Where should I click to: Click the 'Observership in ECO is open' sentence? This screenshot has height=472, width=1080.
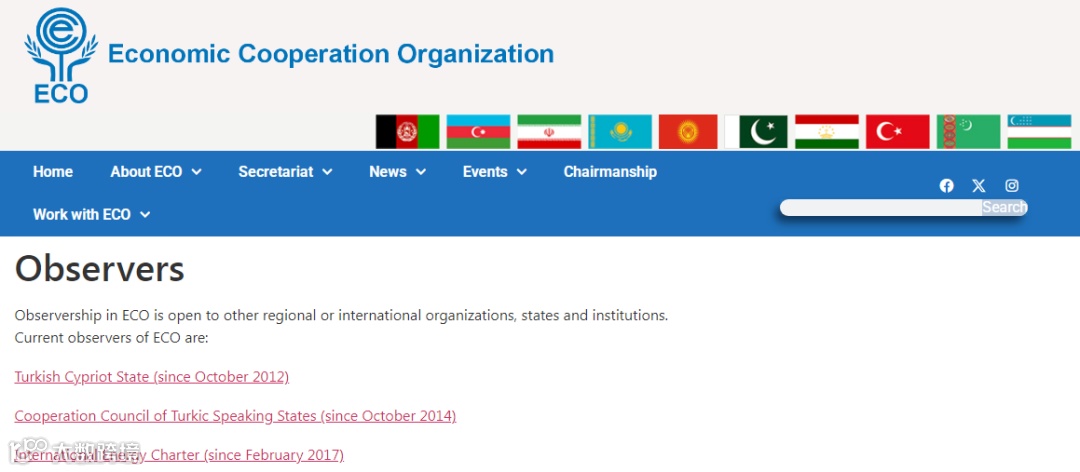coord(341,316)
